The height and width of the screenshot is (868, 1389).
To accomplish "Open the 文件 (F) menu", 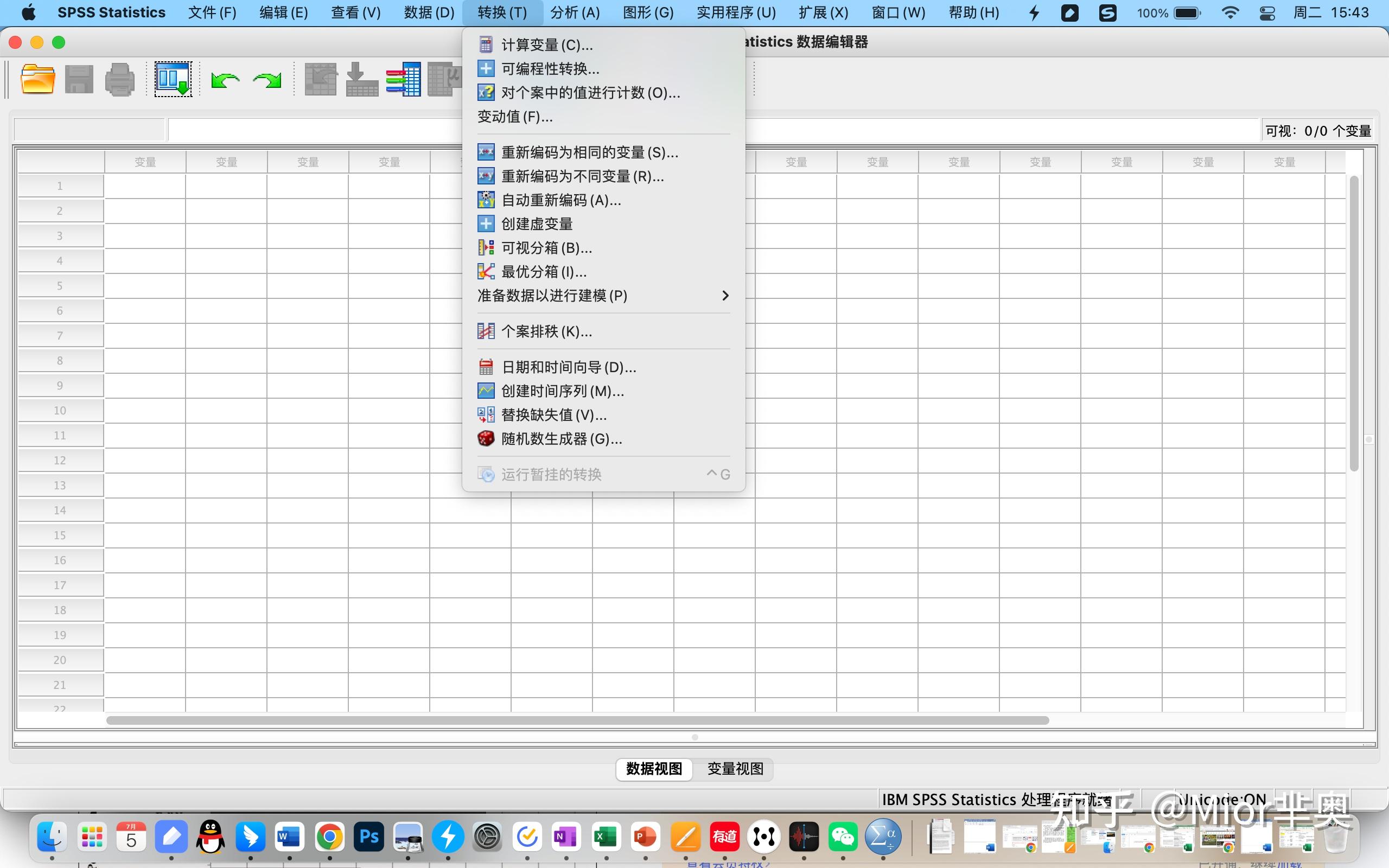I will click(x=212, y=12).
